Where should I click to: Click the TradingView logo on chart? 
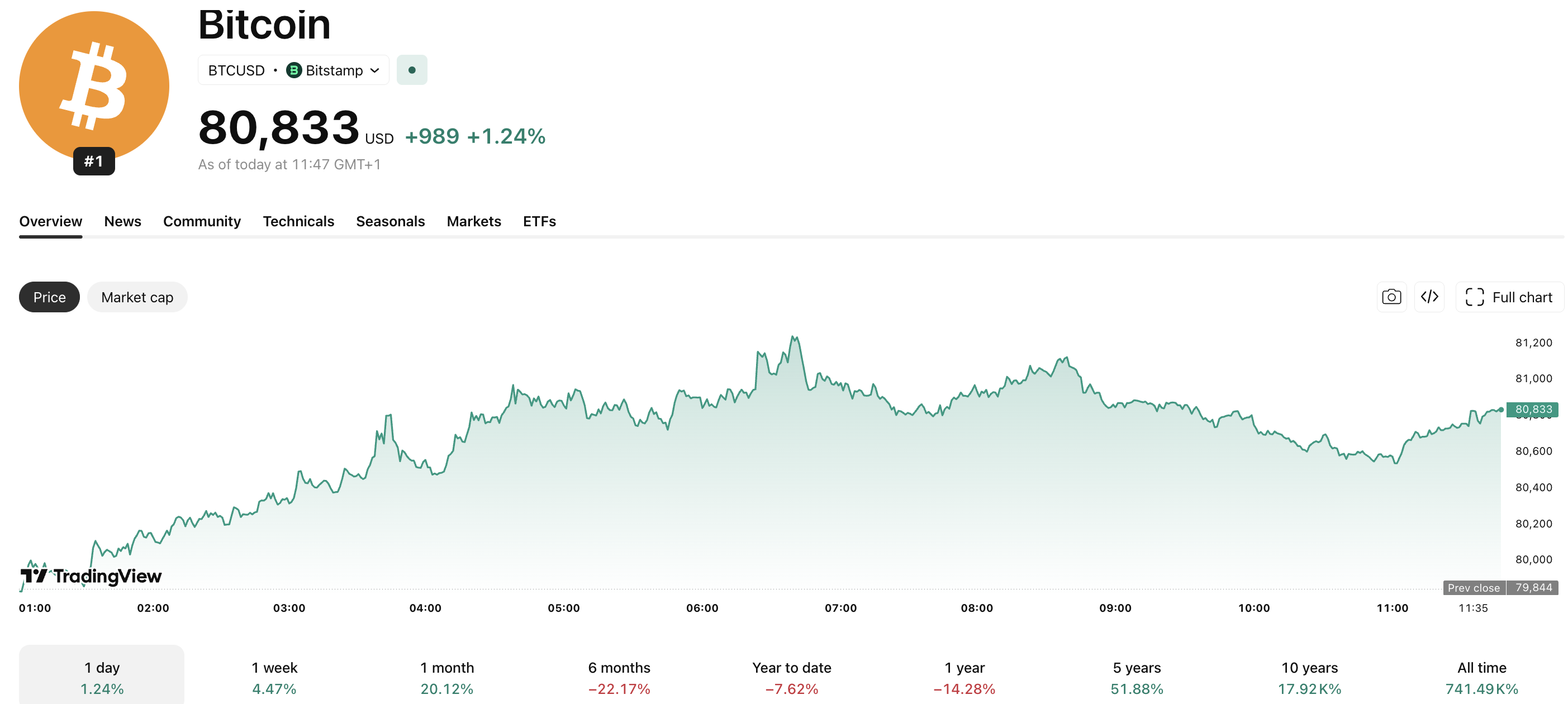tap(91, 575)
